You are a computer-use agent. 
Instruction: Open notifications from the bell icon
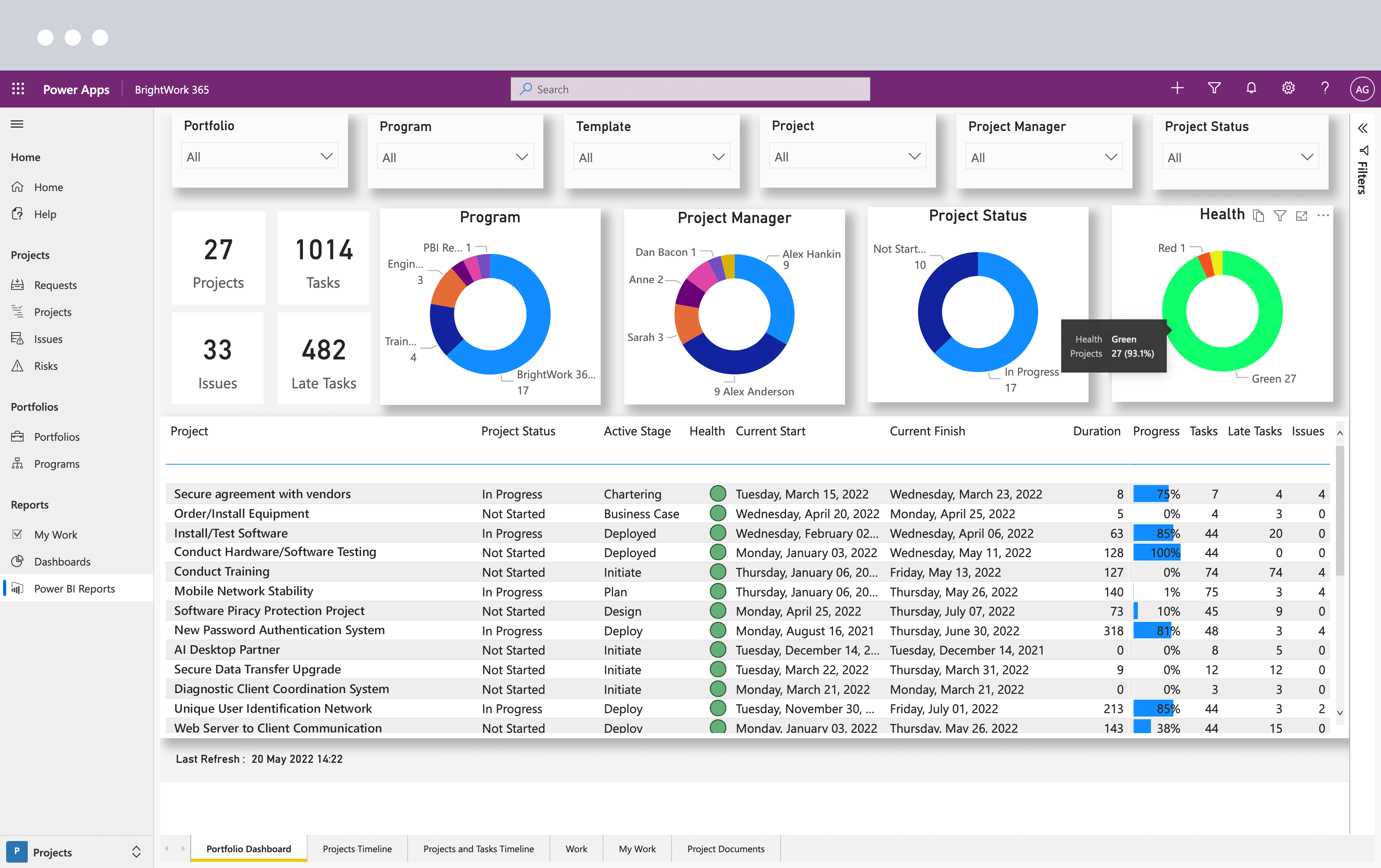(x=1252, y=88)
